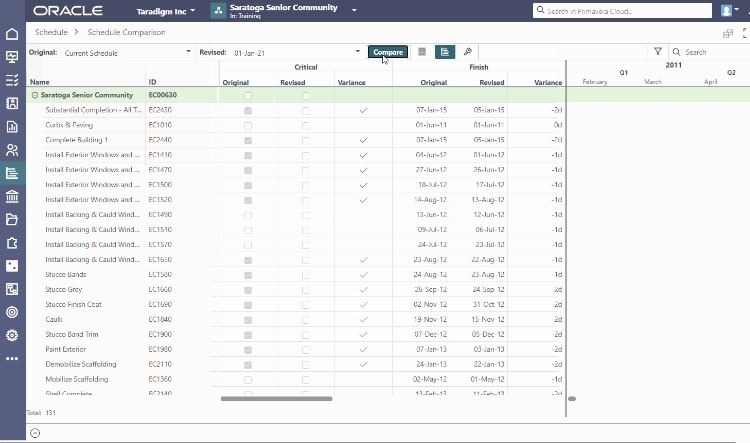
Task: Open the reports chart icon in sidebar
Action: coord(12,127)
